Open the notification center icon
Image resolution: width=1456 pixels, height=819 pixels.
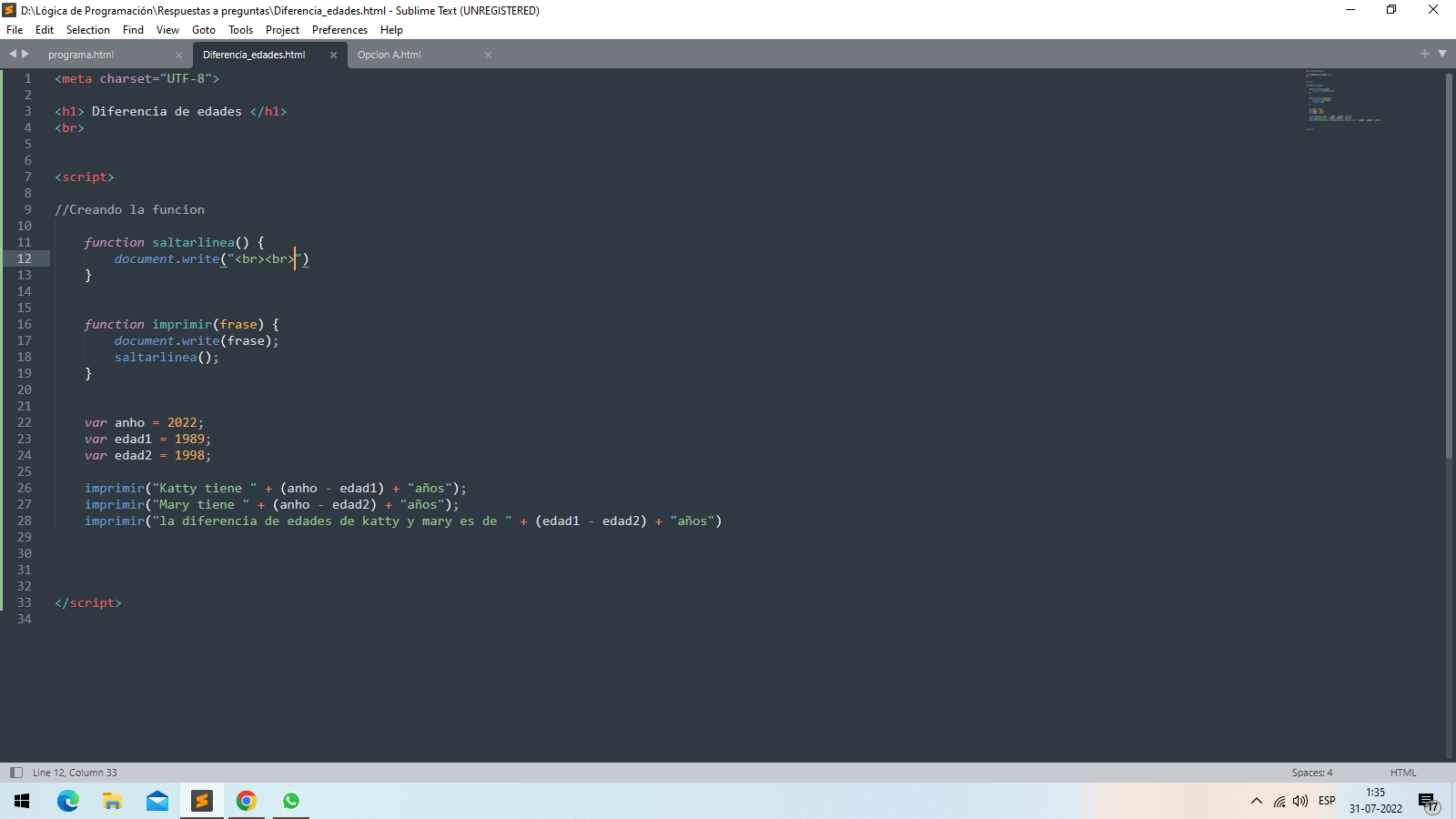(x=1429, y=802)
